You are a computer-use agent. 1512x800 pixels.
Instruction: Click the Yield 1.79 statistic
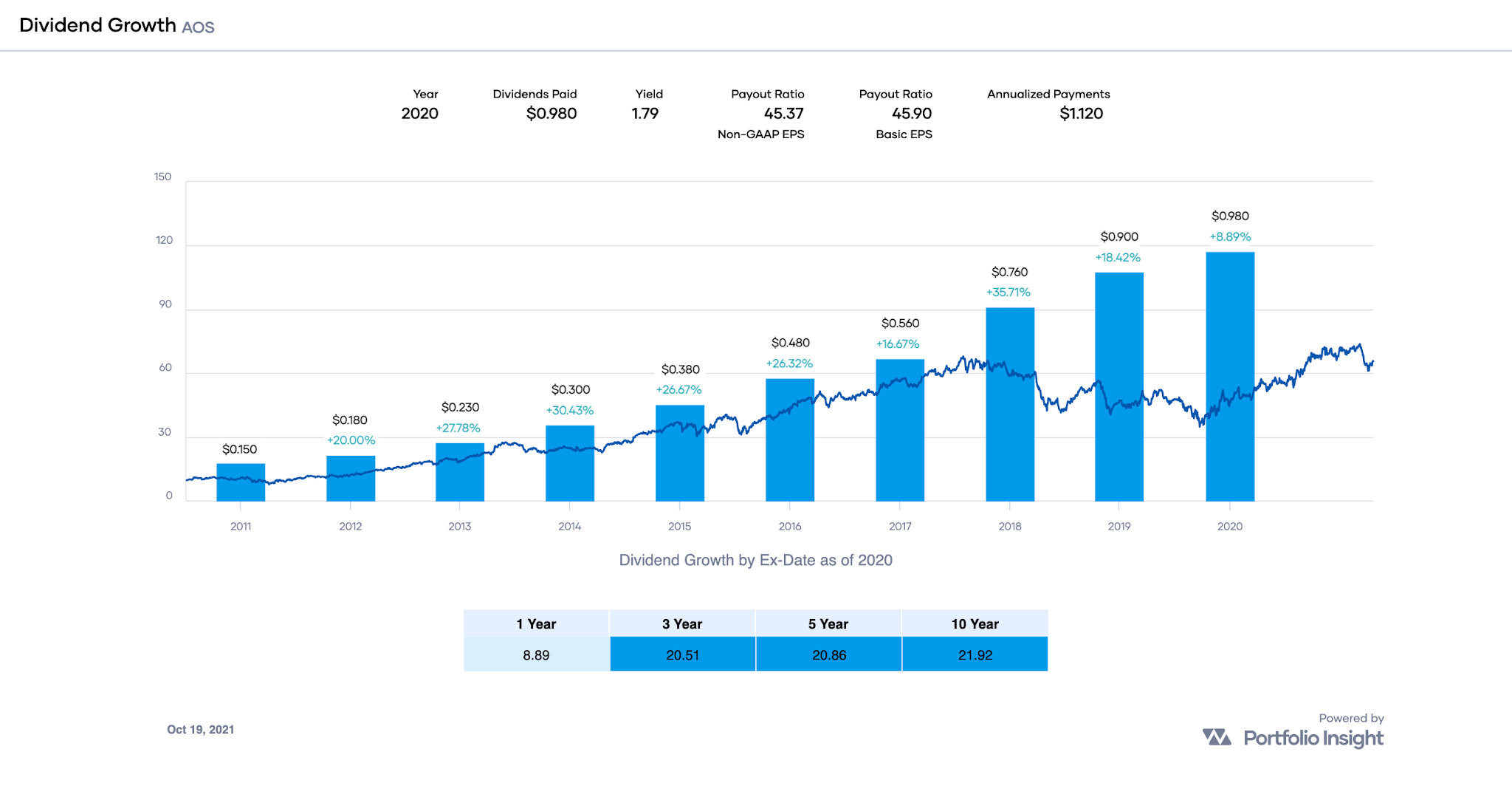[x=645, y=114]
